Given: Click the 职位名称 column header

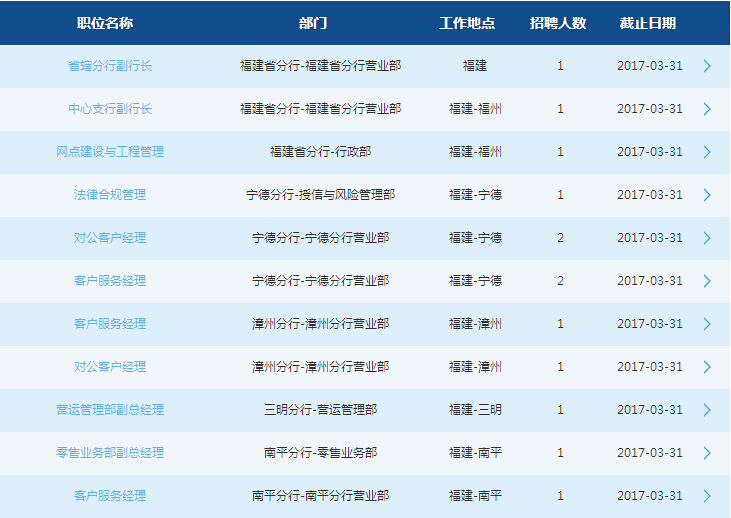Looking at the screenshot, I should pos(105,23).
